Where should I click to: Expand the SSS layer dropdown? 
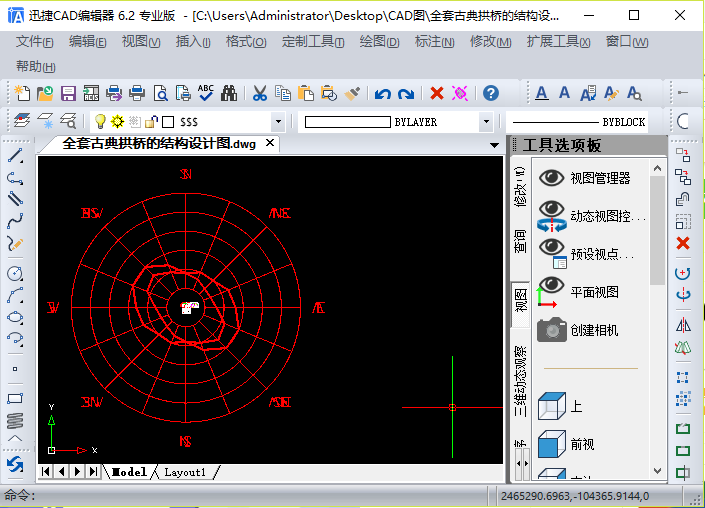(278, 122)
